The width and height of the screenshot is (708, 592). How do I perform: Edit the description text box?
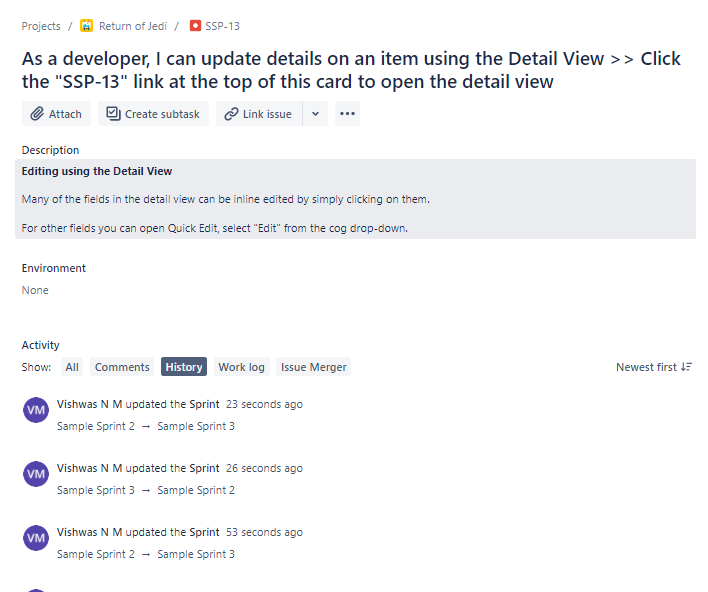click(x=355, y=199)
